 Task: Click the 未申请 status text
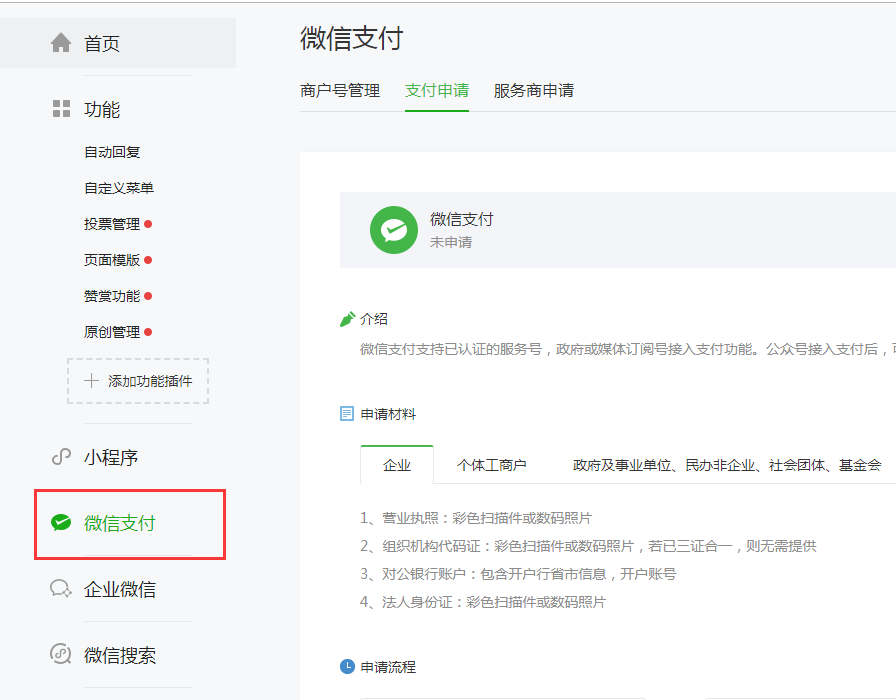tap(451, 242)
